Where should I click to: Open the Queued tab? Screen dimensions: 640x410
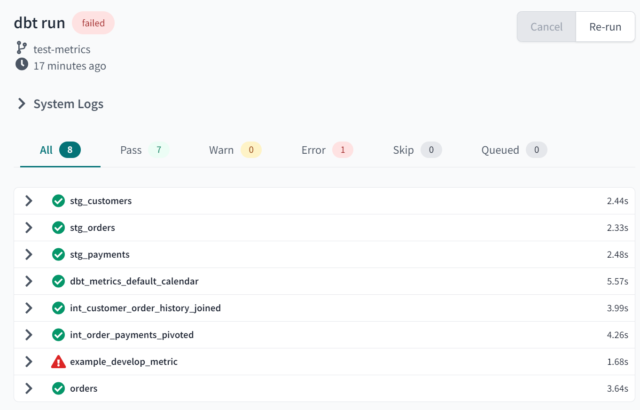click(514, 150)
